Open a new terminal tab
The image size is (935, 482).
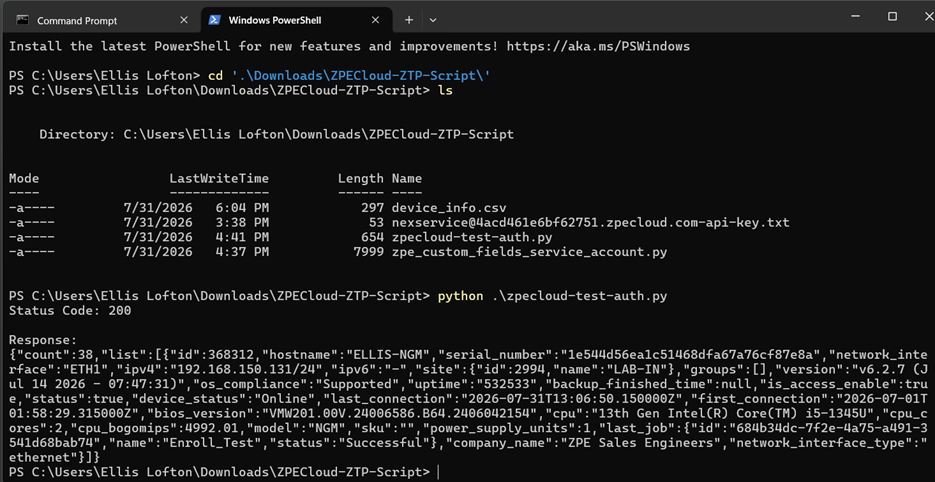tap(408, 20)
